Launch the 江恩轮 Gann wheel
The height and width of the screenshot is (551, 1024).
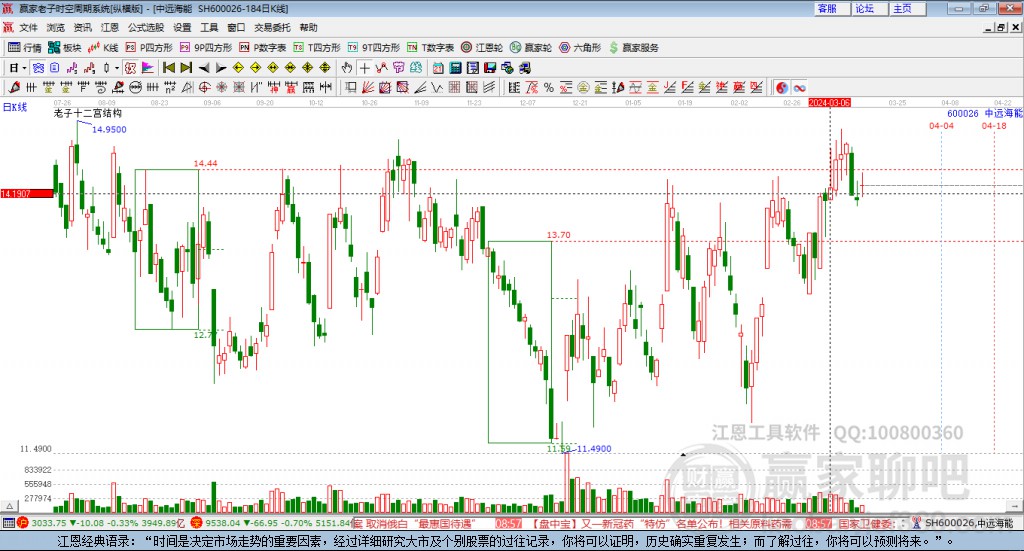point(482,48)
